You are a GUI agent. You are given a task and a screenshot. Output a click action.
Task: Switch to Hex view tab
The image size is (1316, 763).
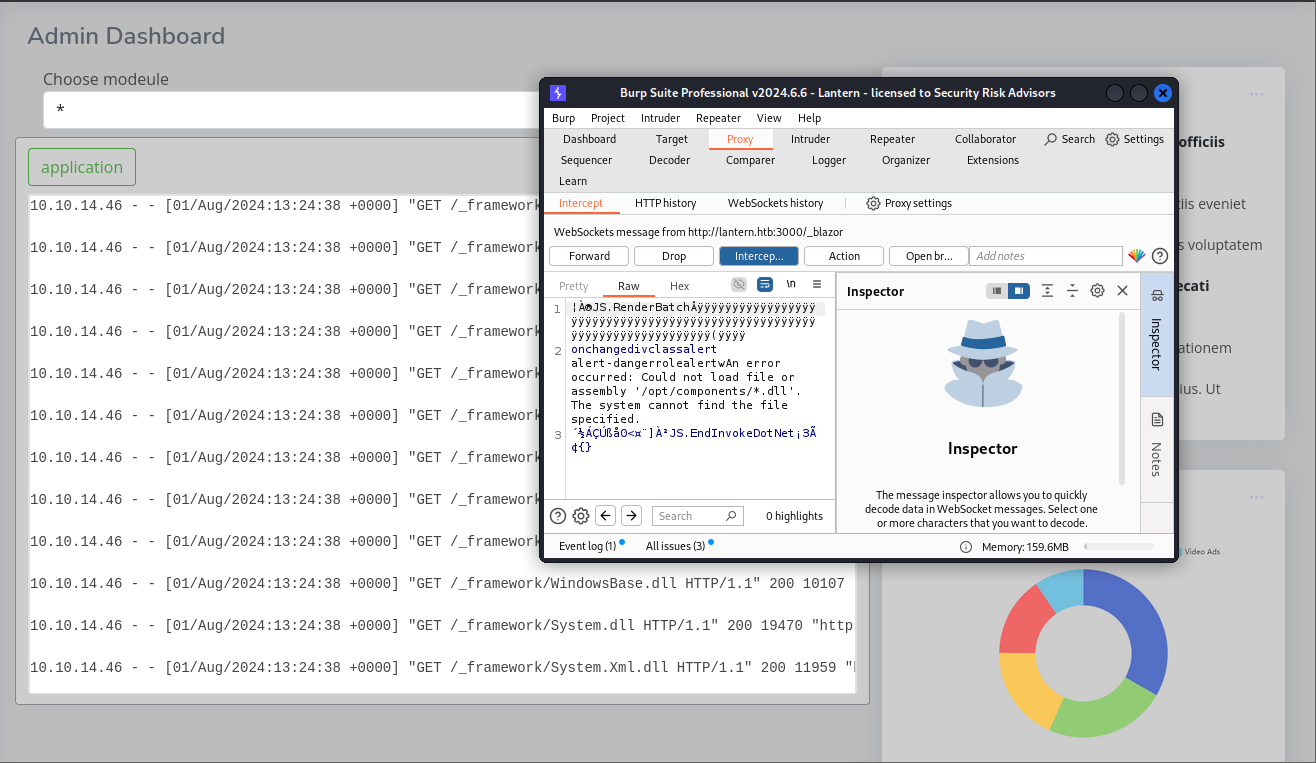(x=679, y=286)
